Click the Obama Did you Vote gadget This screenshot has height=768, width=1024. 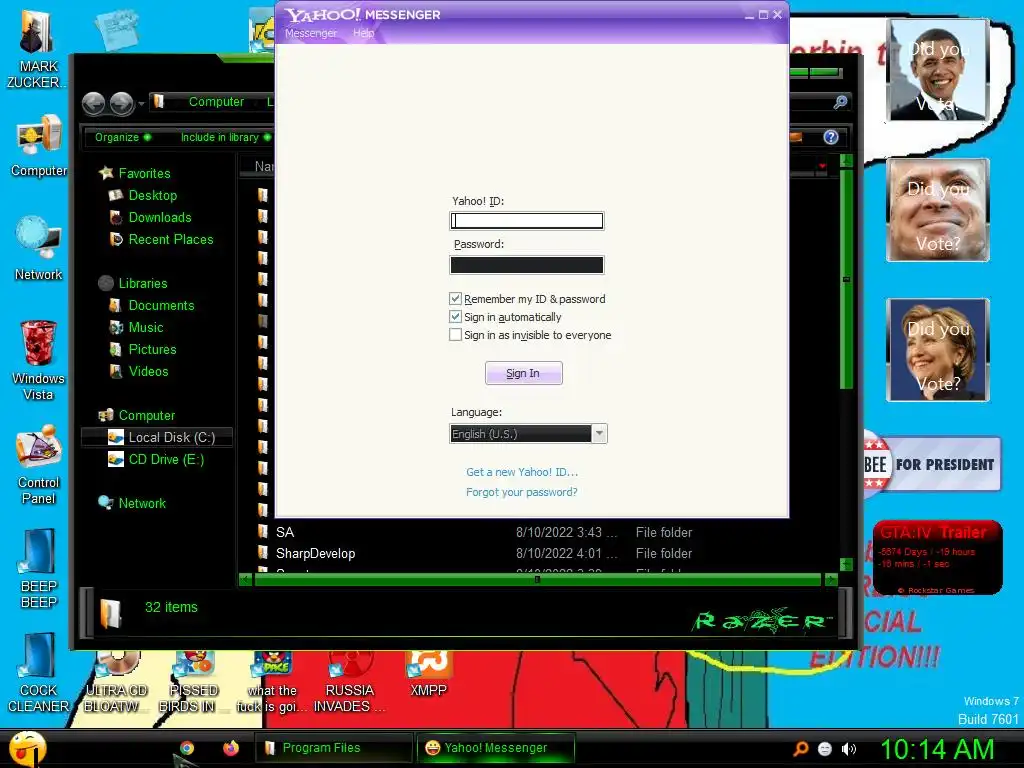pyautogui.click(x=938, y=70)
